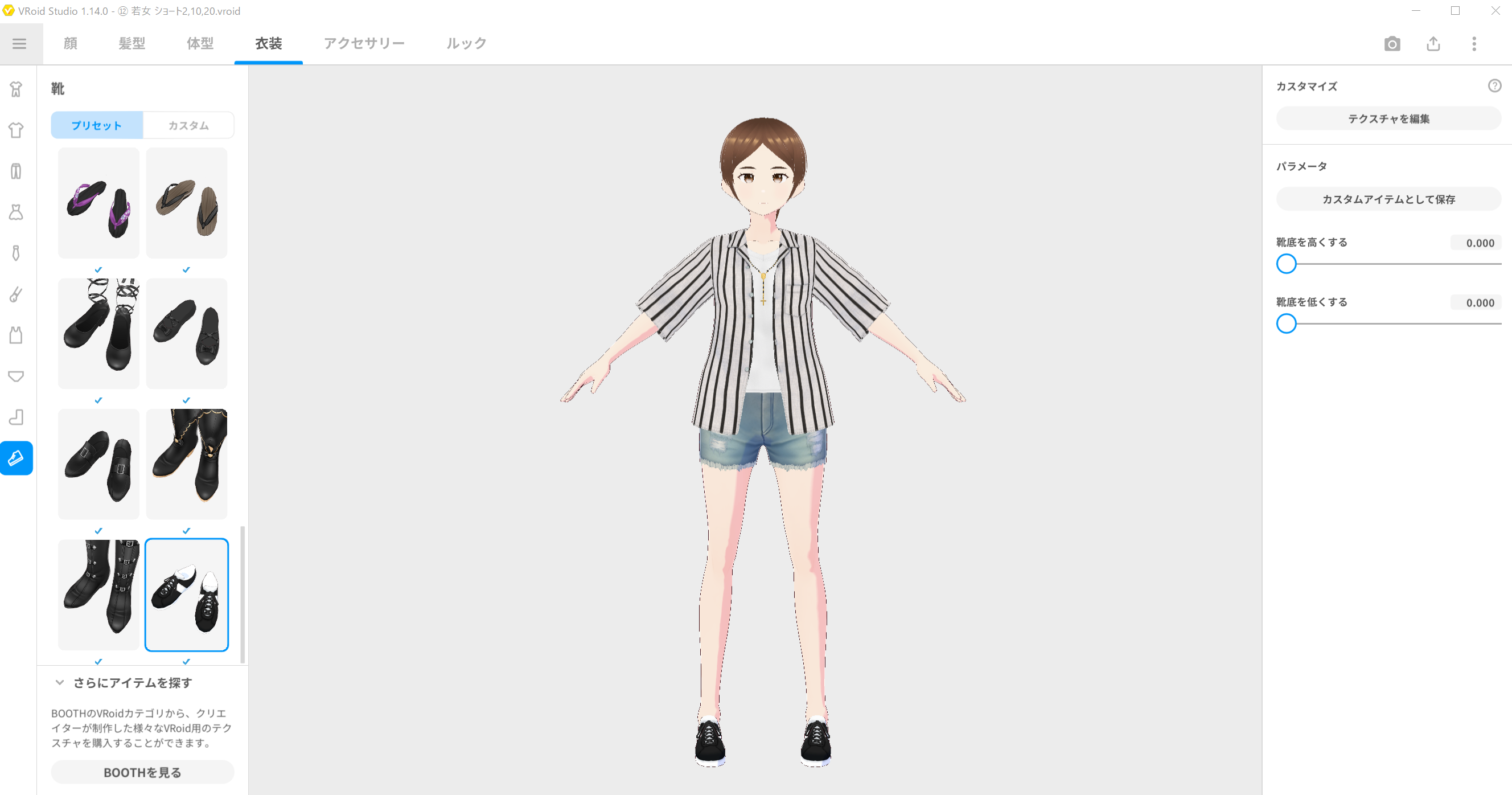Click the テクスチャを編集 button

tap(1388, 118)
